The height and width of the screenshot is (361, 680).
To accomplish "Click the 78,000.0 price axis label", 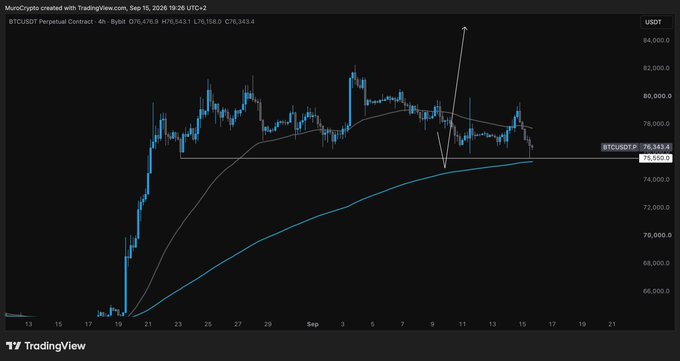I will coord(657,124).
